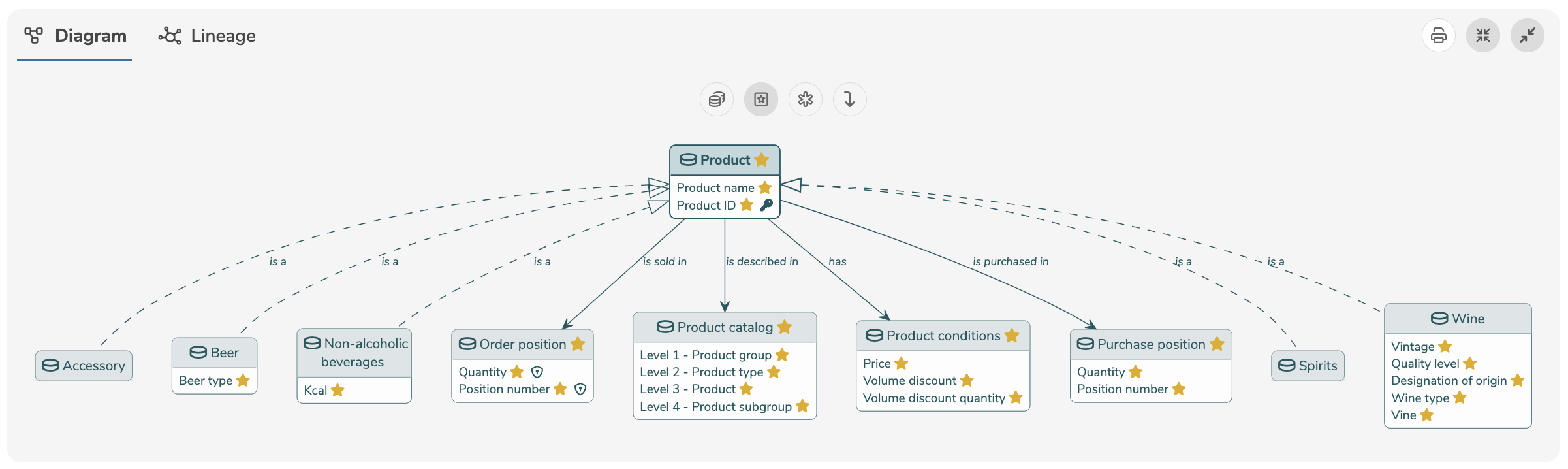Click the Accessory entity box
This screenshot has height=469, width=1568.
coord(84,366)
